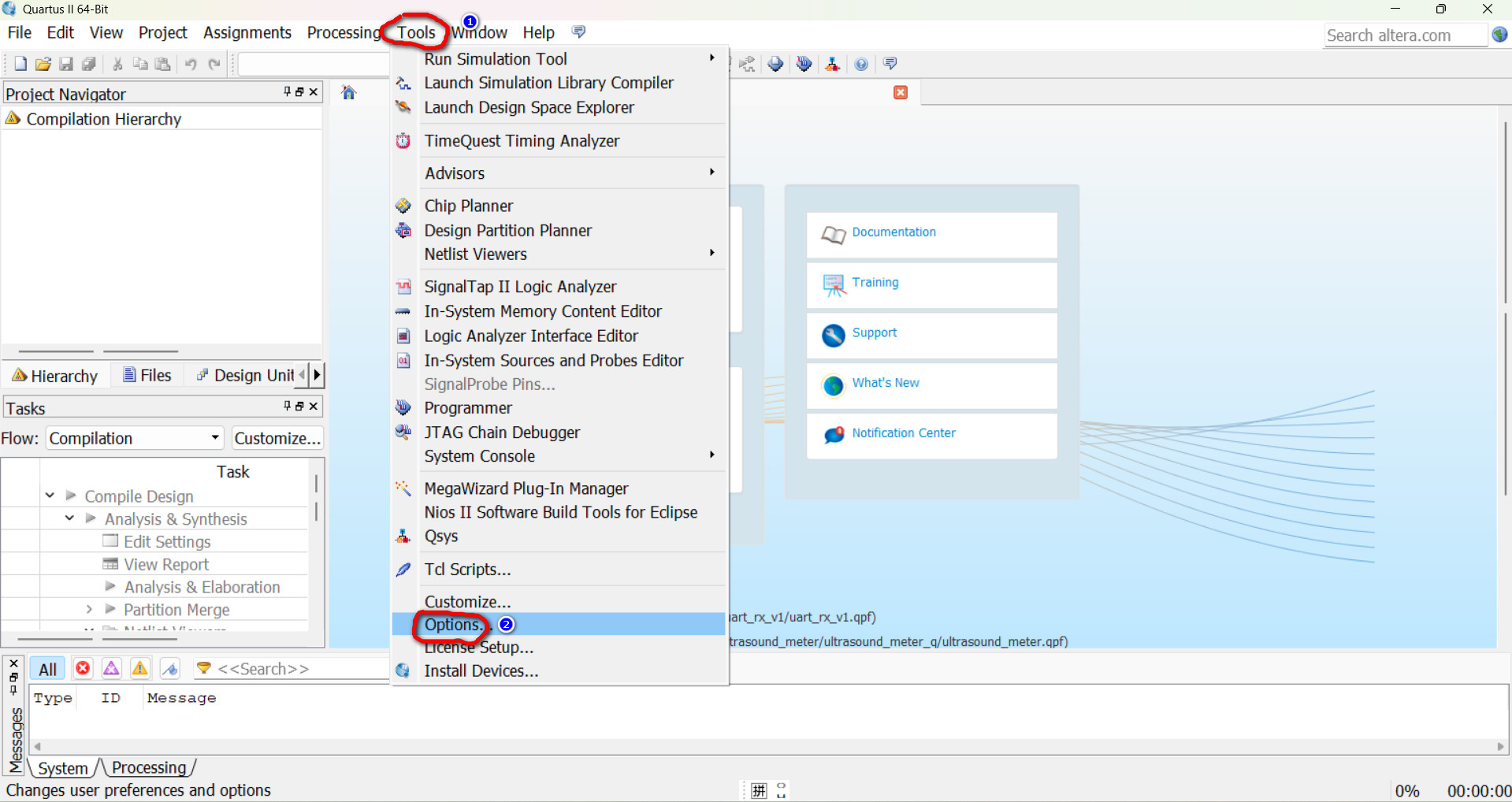The height and width of the screenshot is (802, 1512).
Task: Click the blue Help question mark icon
Action: (x=861, y=64)
